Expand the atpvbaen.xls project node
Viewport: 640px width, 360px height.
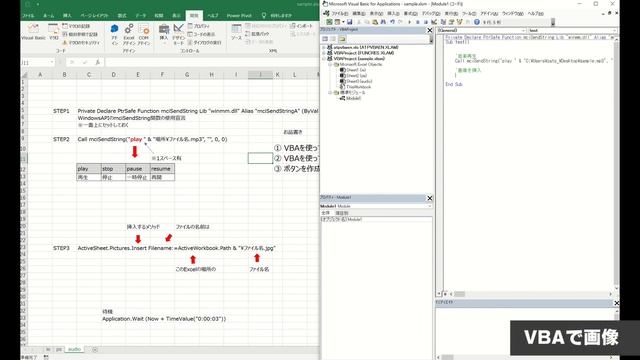coord(324,47)
